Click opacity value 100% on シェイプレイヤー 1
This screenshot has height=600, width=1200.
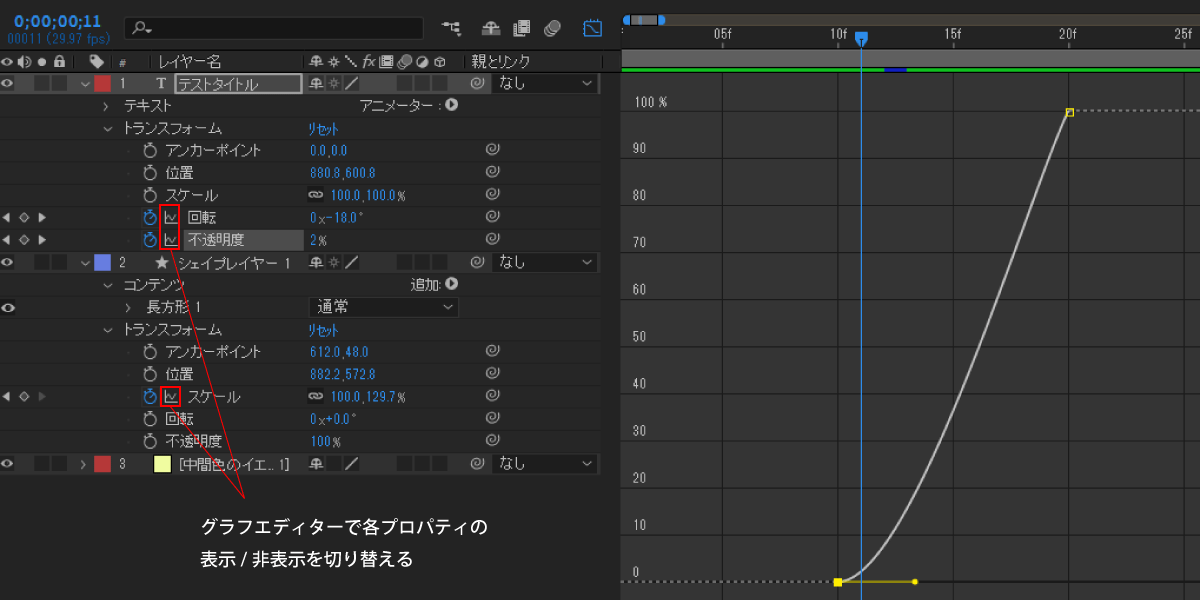[326, 441]
